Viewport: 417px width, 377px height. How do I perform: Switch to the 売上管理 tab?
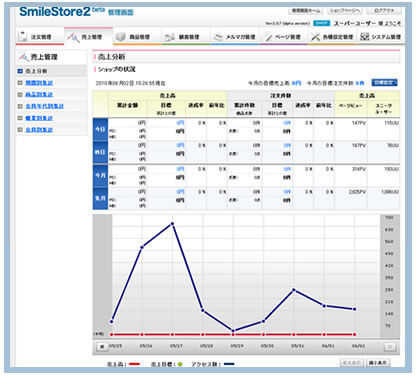88,36
